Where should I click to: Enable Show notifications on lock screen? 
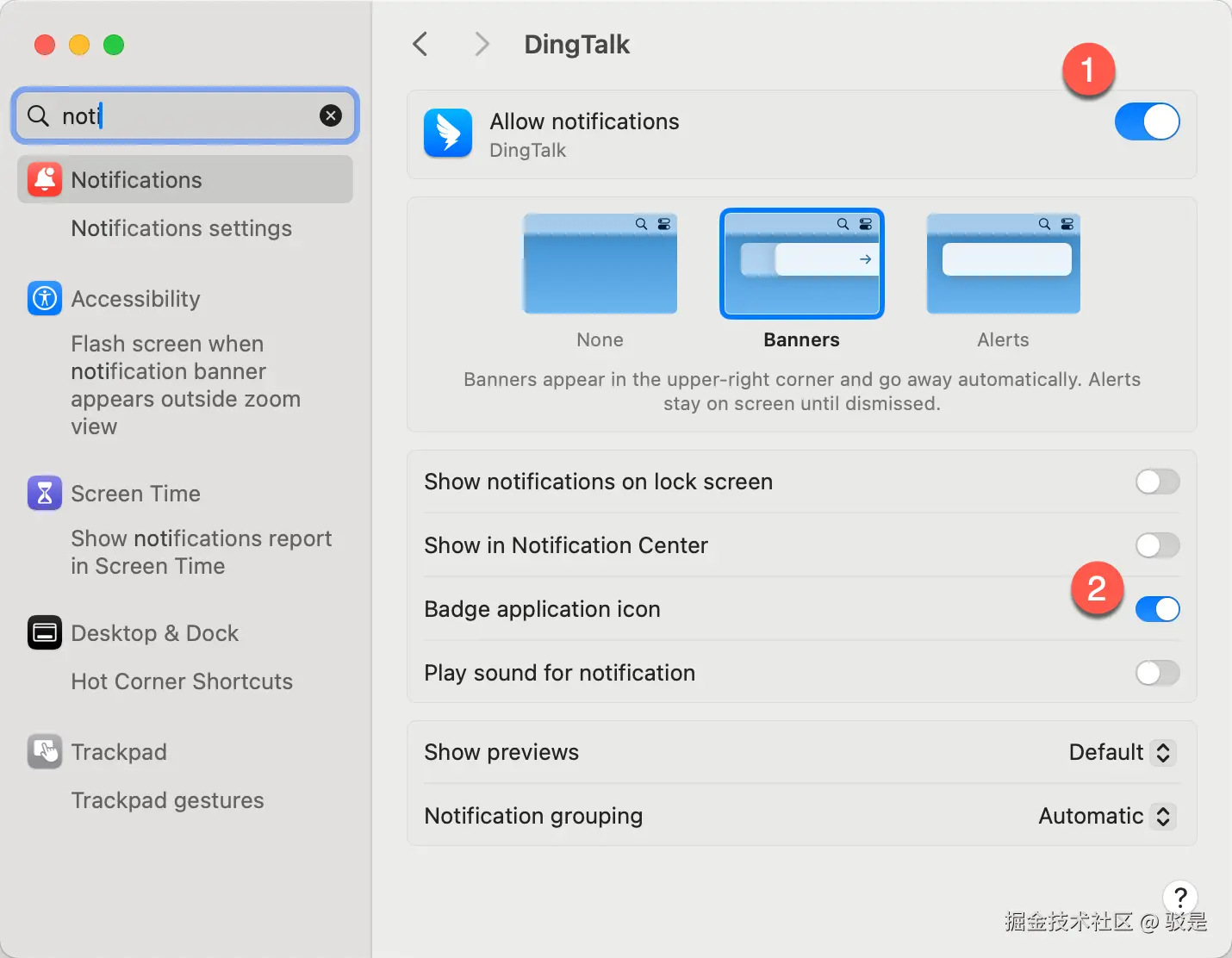[x=1157, y=482]
